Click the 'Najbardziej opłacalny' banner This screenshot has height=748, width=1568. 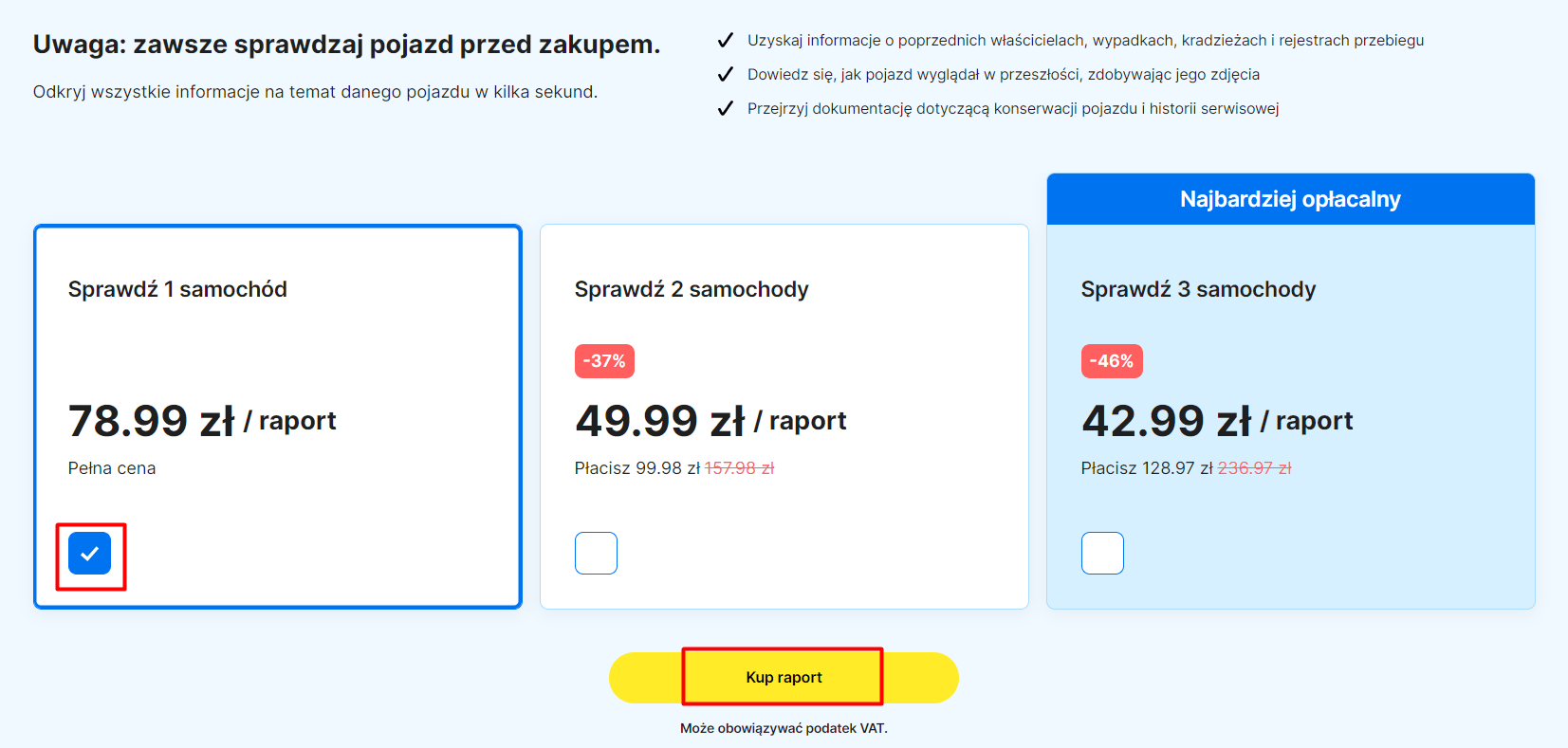1290,199
